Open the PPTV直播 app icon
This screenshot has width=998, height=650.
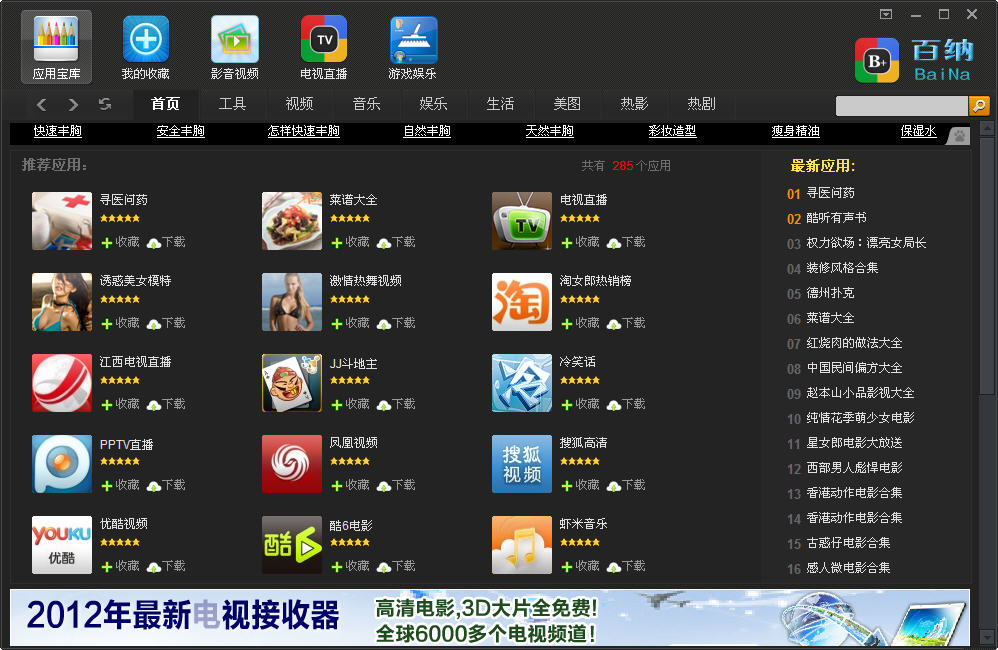point(62,463)
